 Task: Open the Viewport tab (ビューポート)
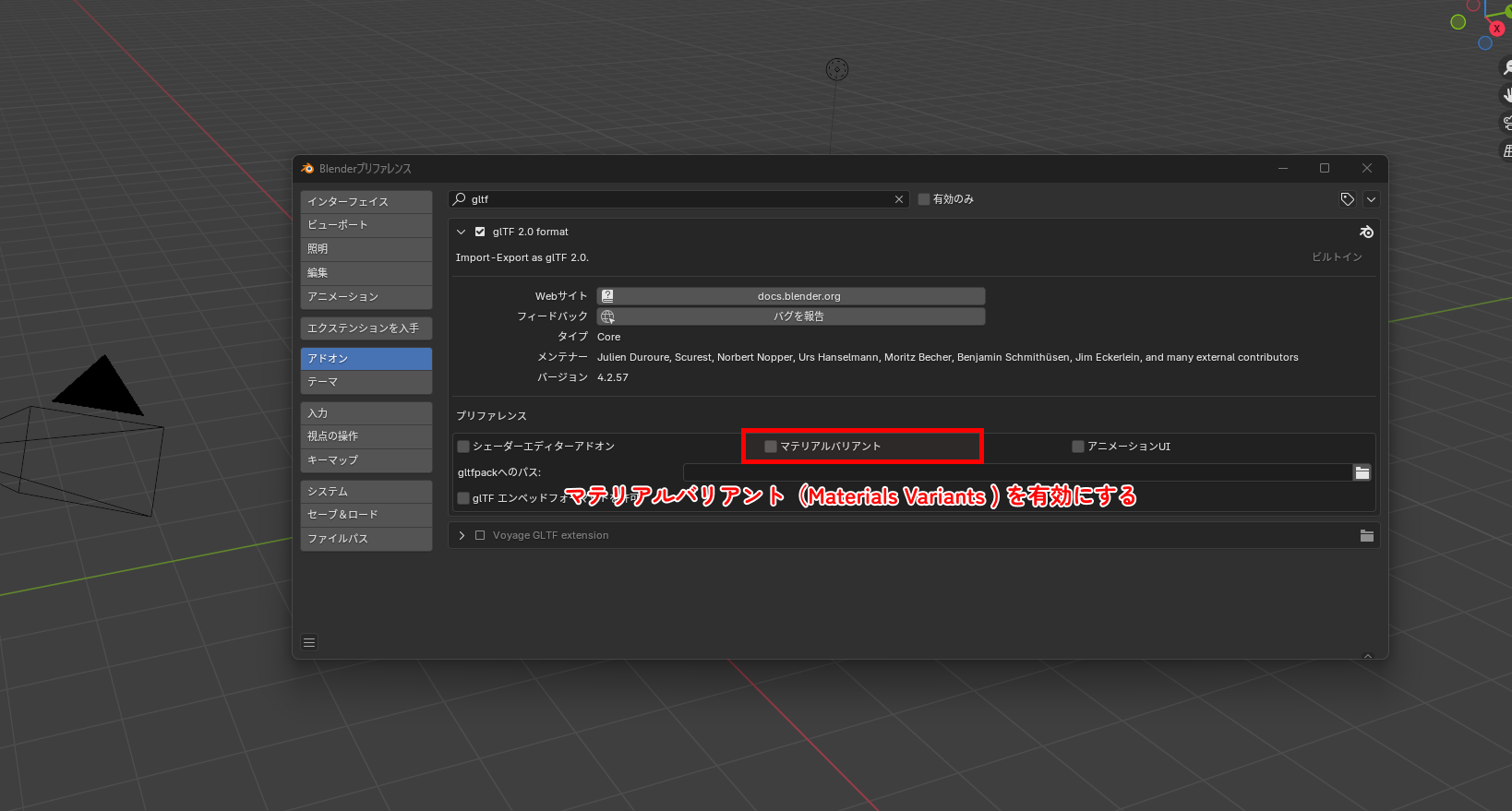pyautogui.click(x=366, y=225)
